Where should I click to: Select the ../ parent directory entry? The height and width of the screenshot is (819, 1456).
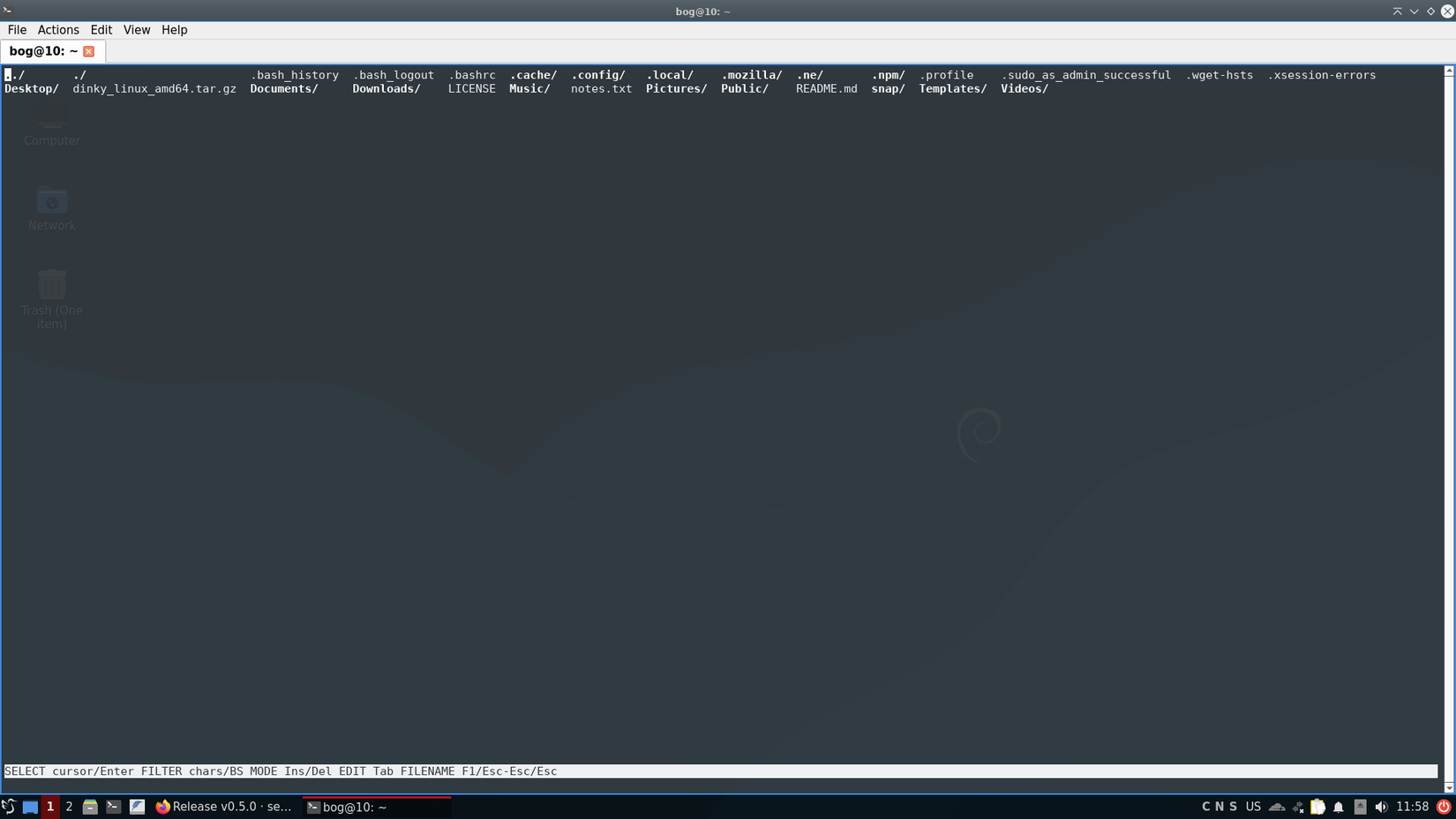click(x=15, y=75)
